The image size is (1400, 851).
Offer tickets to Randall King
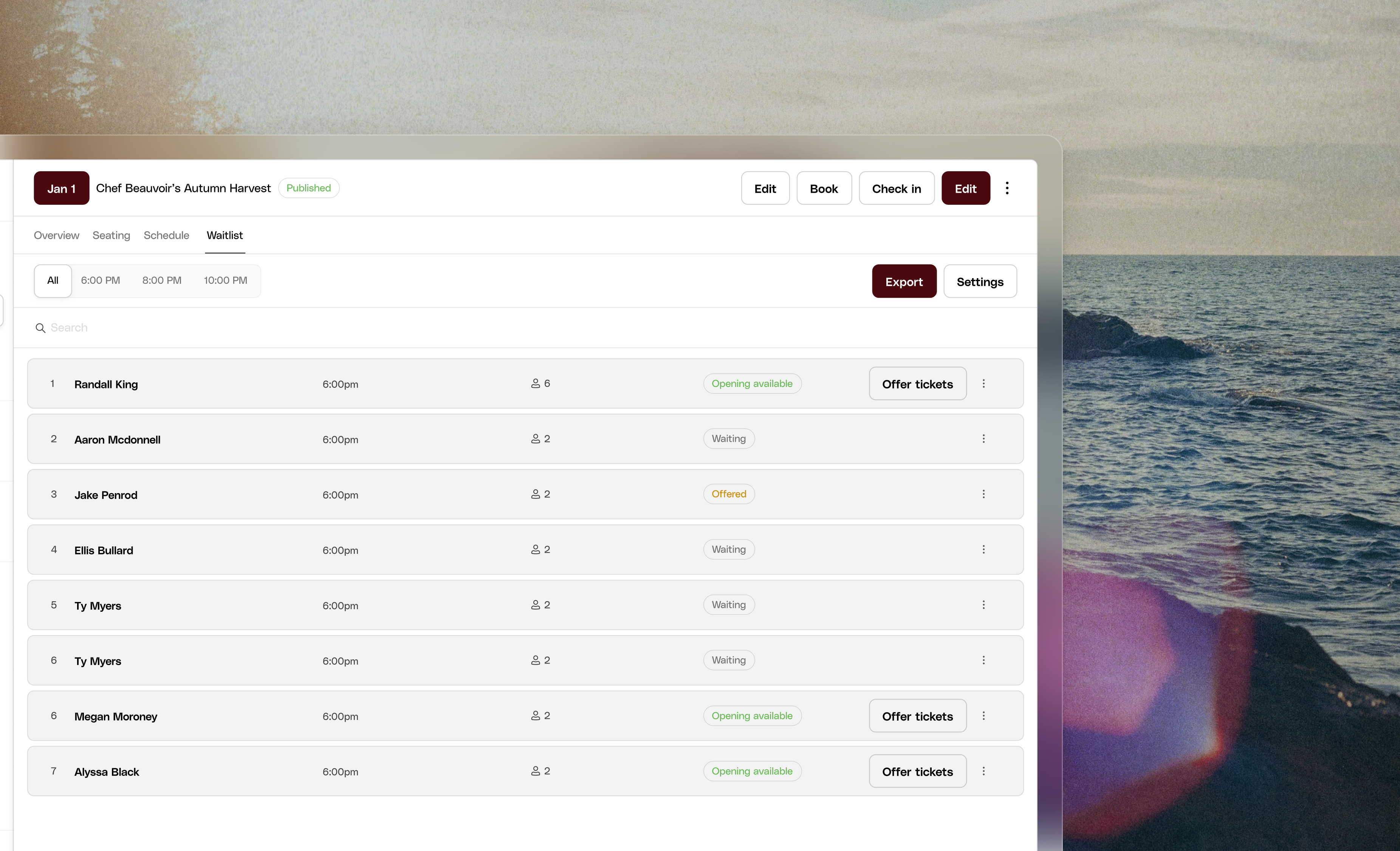click(x=917, y=384)
